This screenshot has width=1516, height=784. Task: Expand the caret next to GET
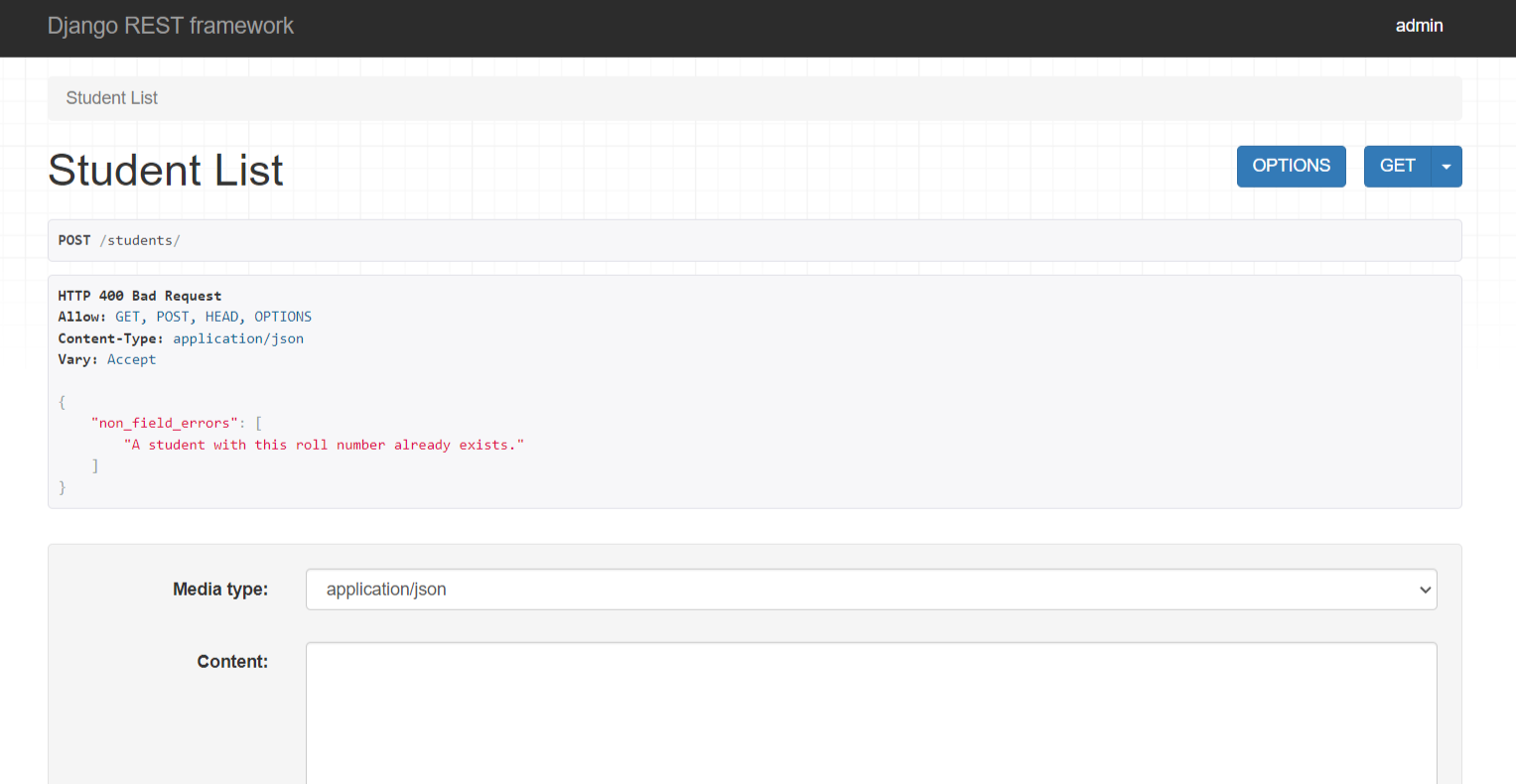coord(1446,167)
